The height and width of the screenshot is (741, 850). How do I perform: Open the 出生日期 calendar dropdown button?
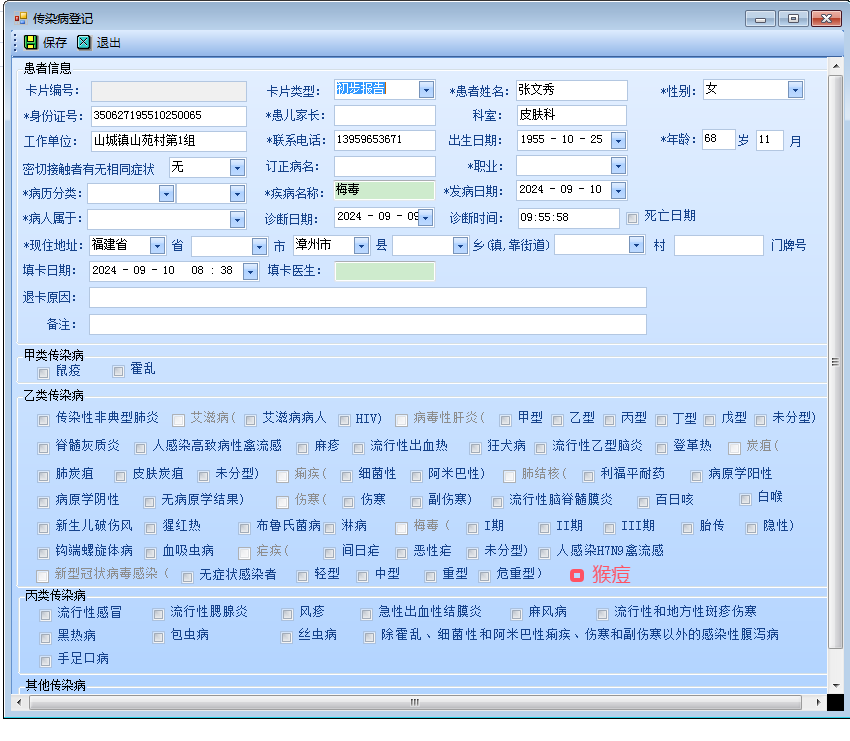click(617, 140)
